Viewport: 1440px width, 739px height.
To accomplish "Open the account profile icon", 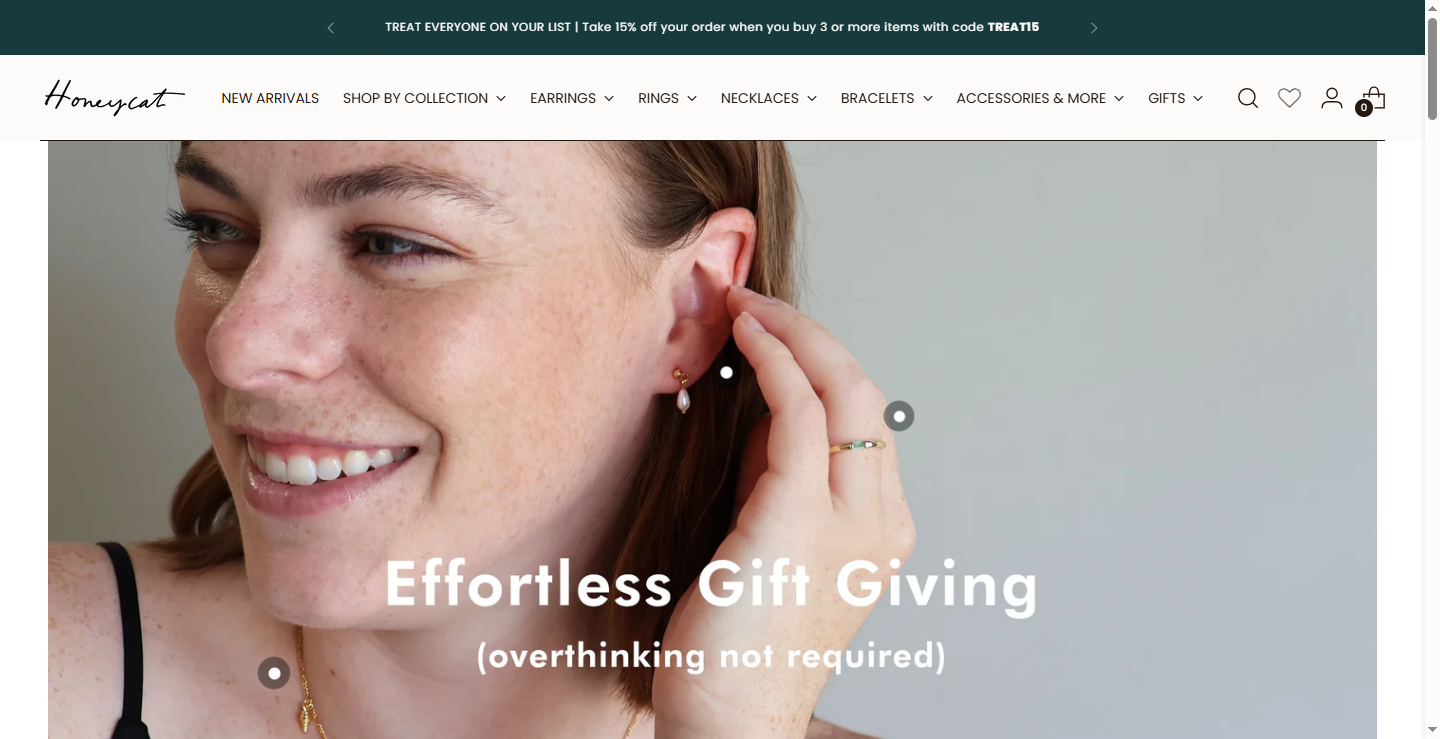I will [1331, 98].
